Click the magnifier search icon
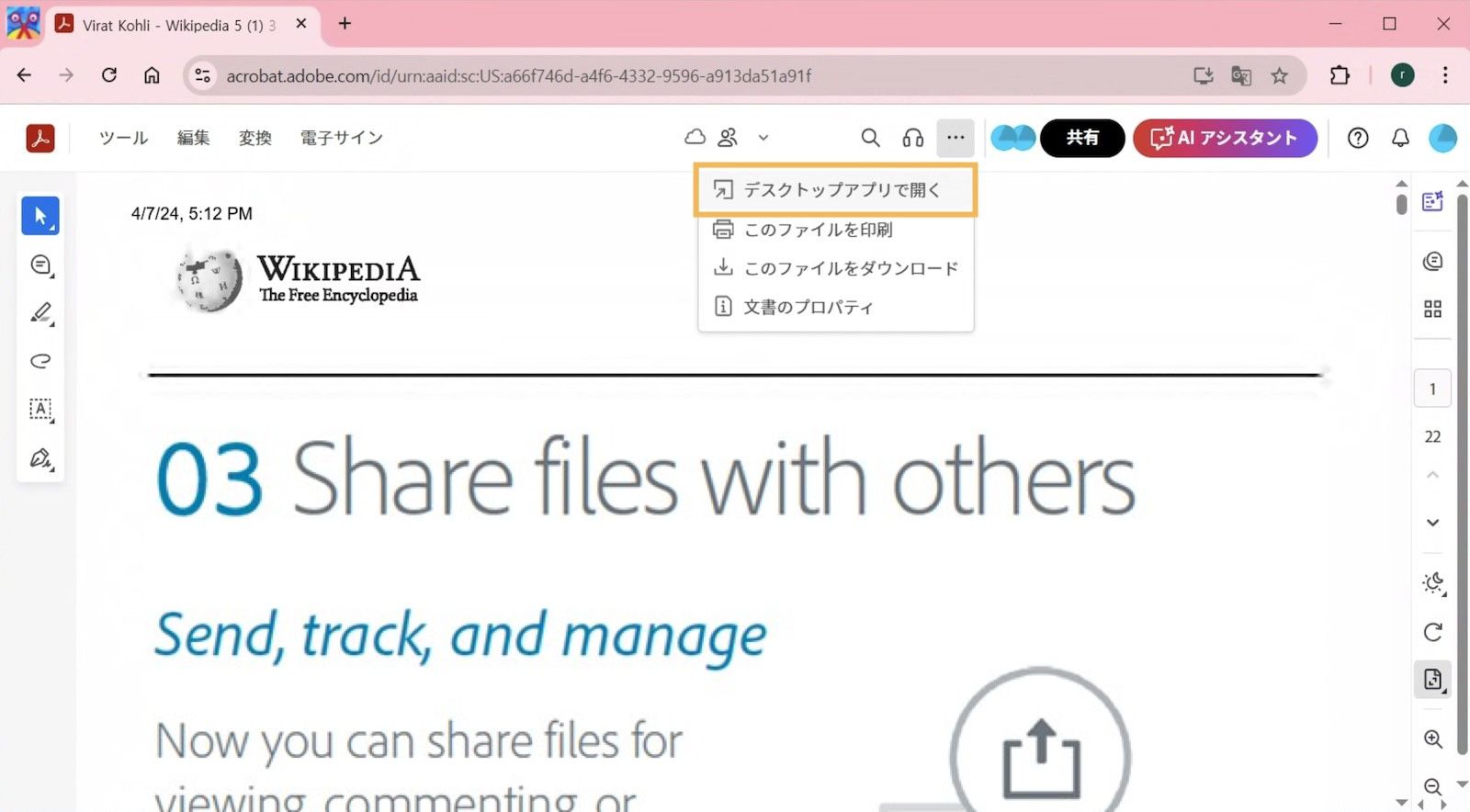The width and height of the screenshot is (1470, 812). tap(870, 138)
